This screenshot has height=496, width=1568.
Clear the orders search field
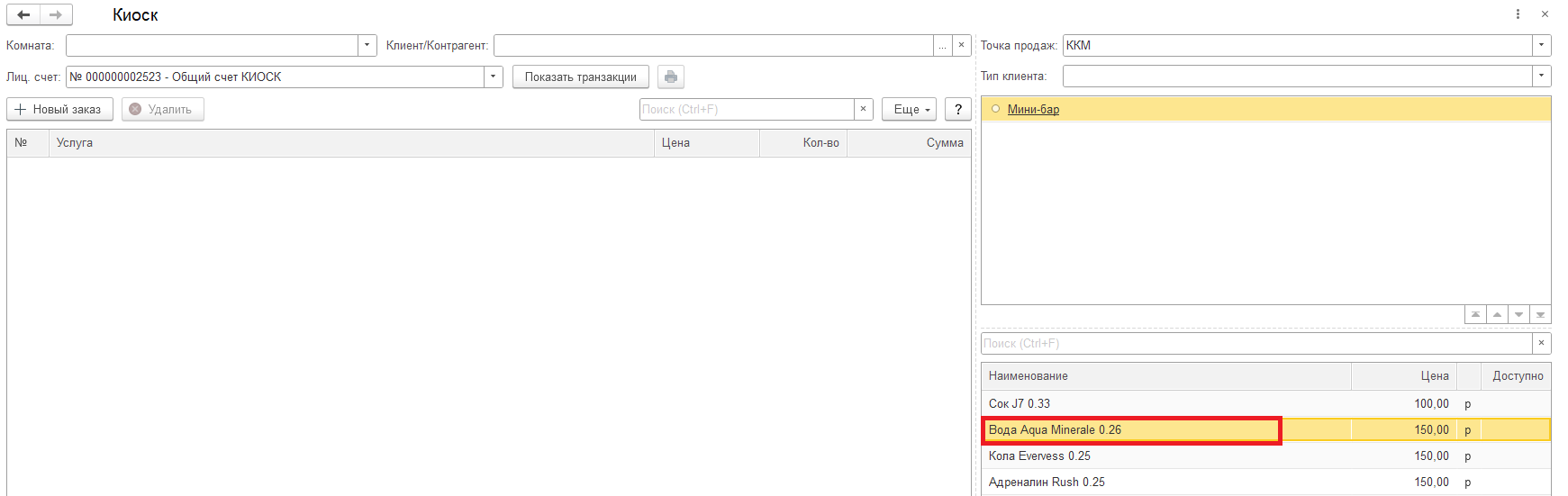click(863, 109)
